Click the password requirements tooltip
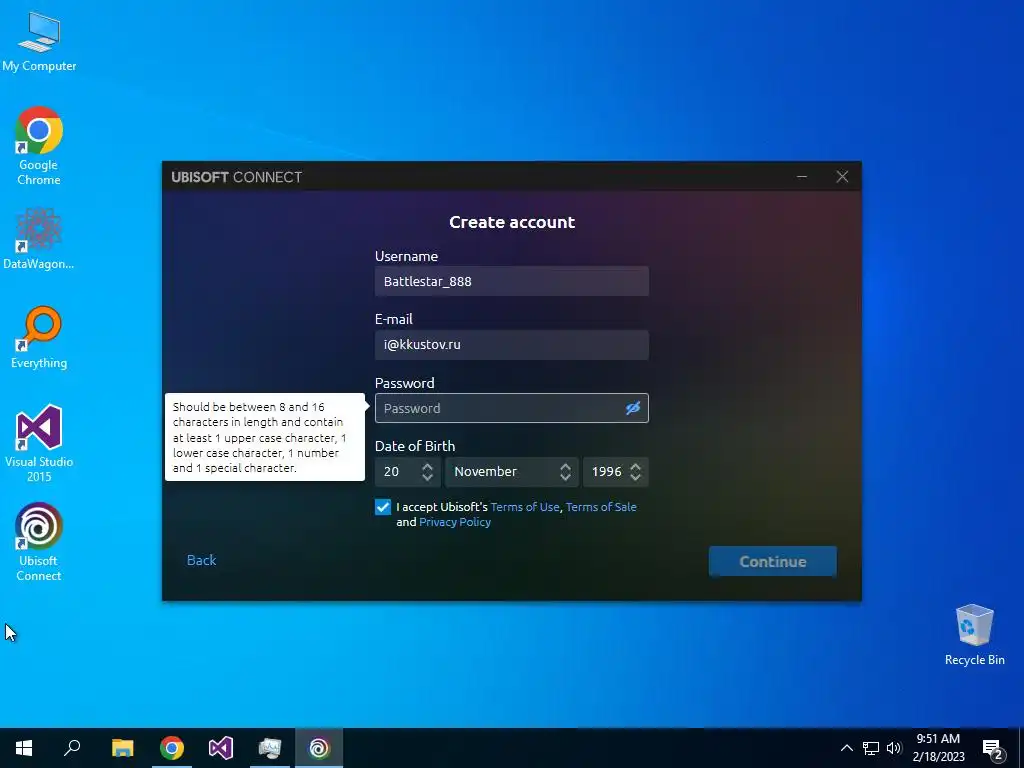 coord(264,437)
